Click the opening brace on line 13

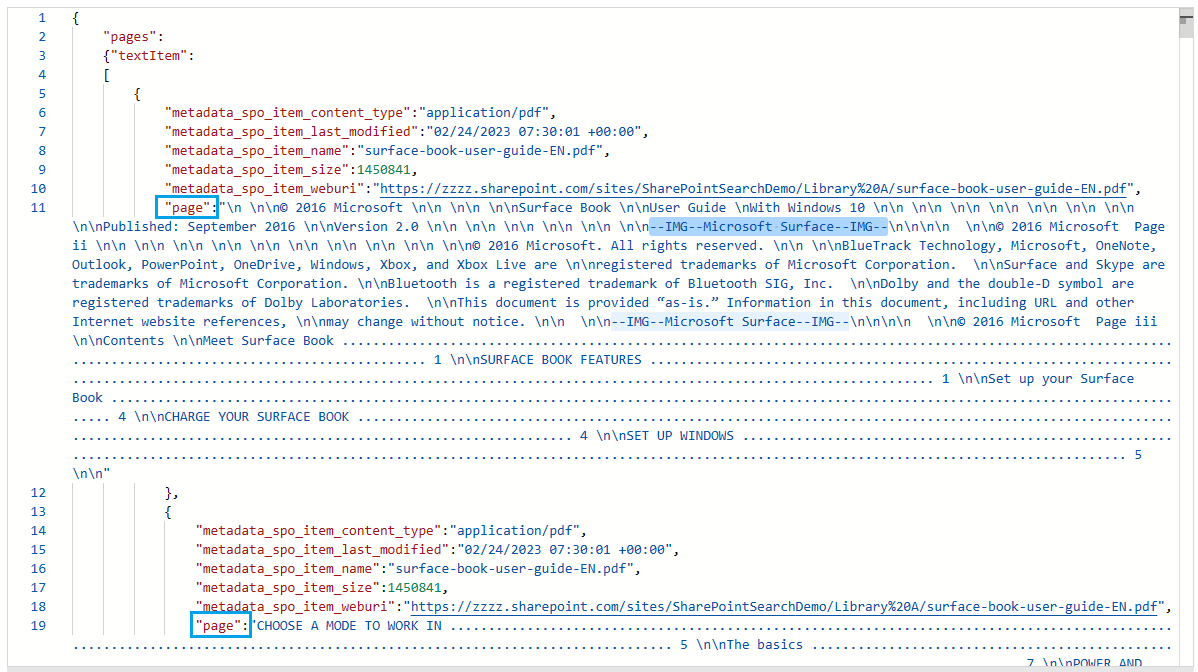pos(168,512)
